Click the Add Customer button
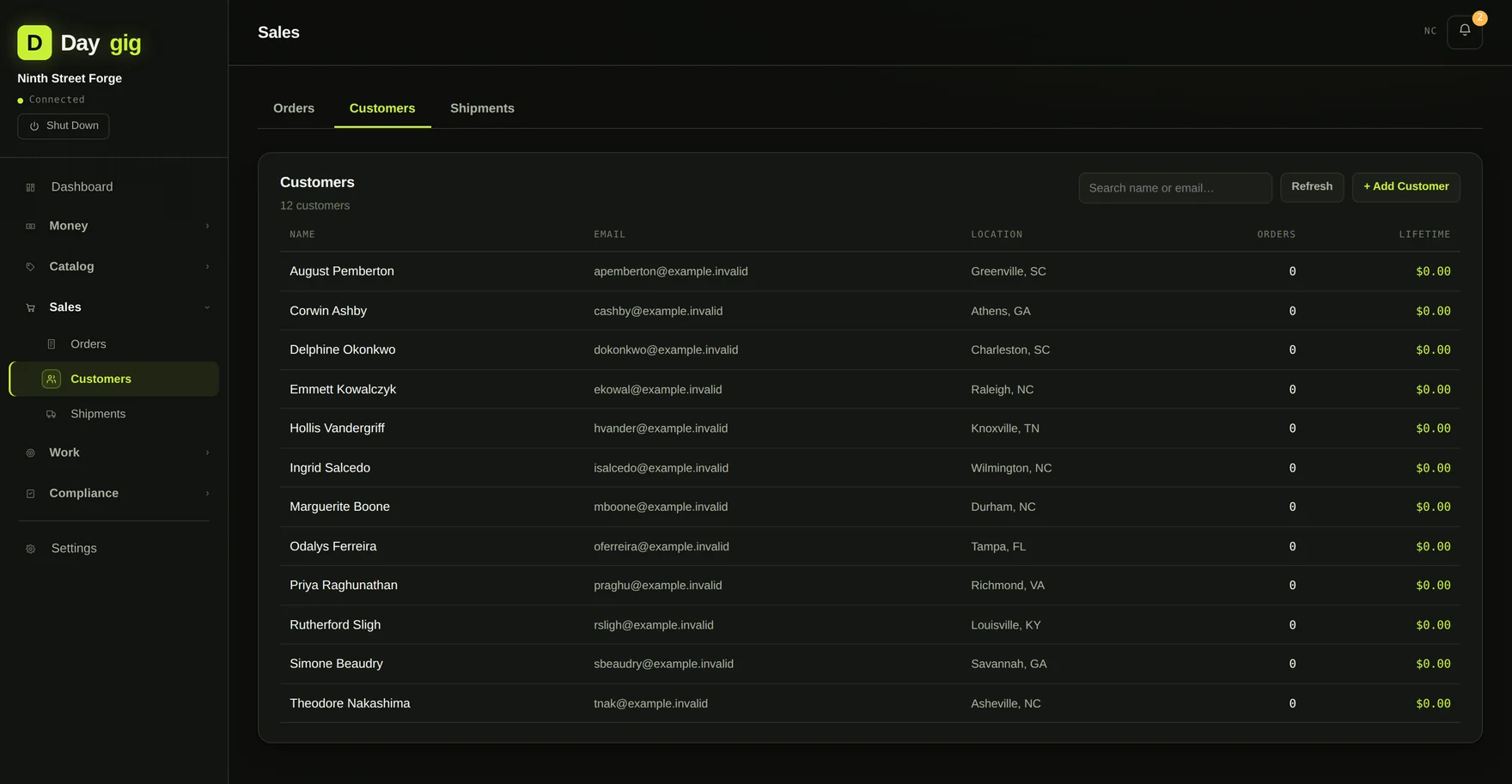The height and width of the screenshot is (784, 1512). [1405, 187]
